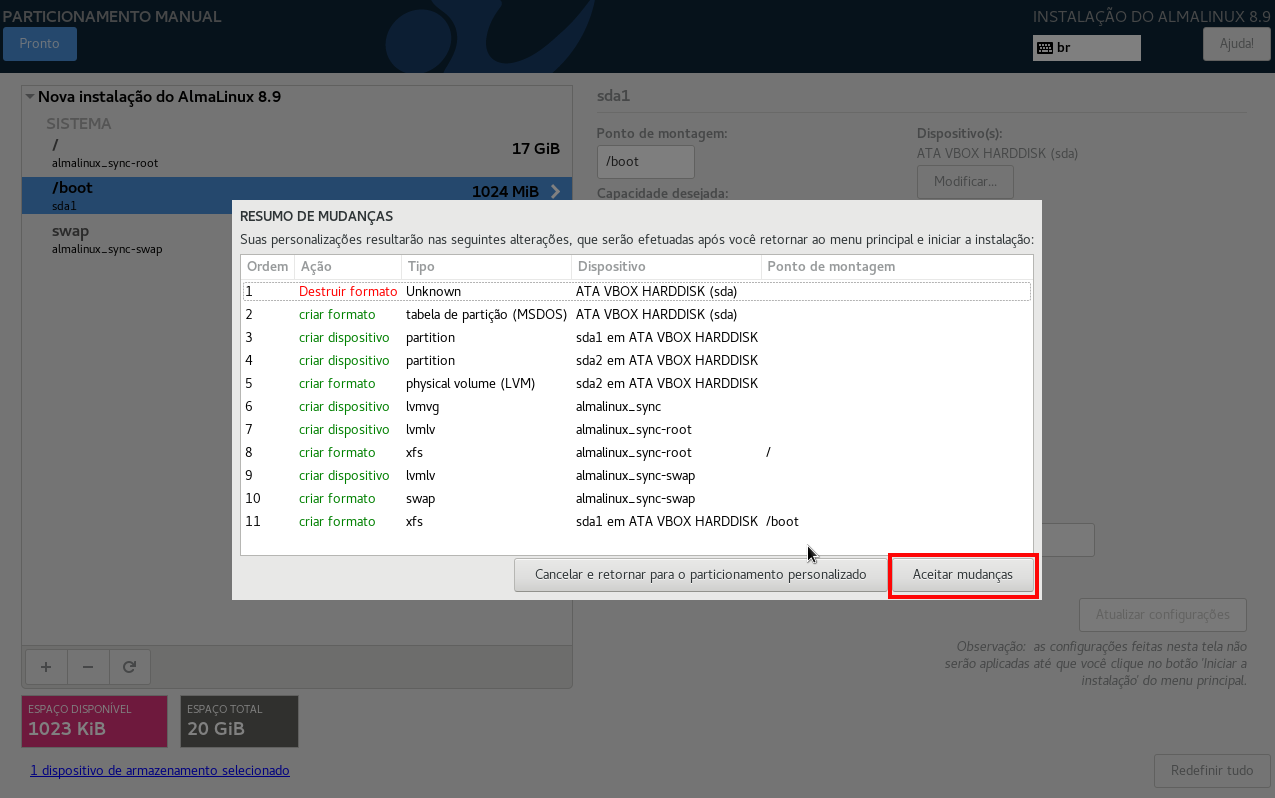1275x798 pixels.
Task: Click the plus icon to add mount point
Action: pos(46,666)
